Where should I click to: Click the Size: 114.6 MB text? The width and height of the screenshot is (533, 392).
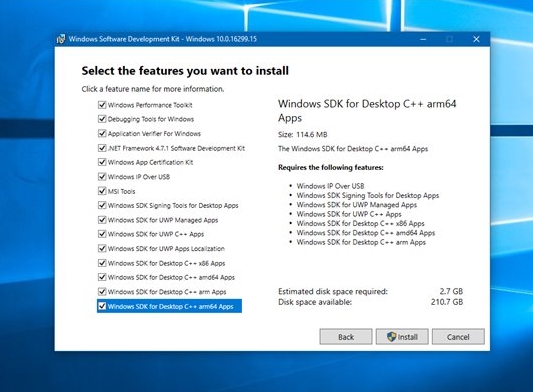(x=303, y=135)
